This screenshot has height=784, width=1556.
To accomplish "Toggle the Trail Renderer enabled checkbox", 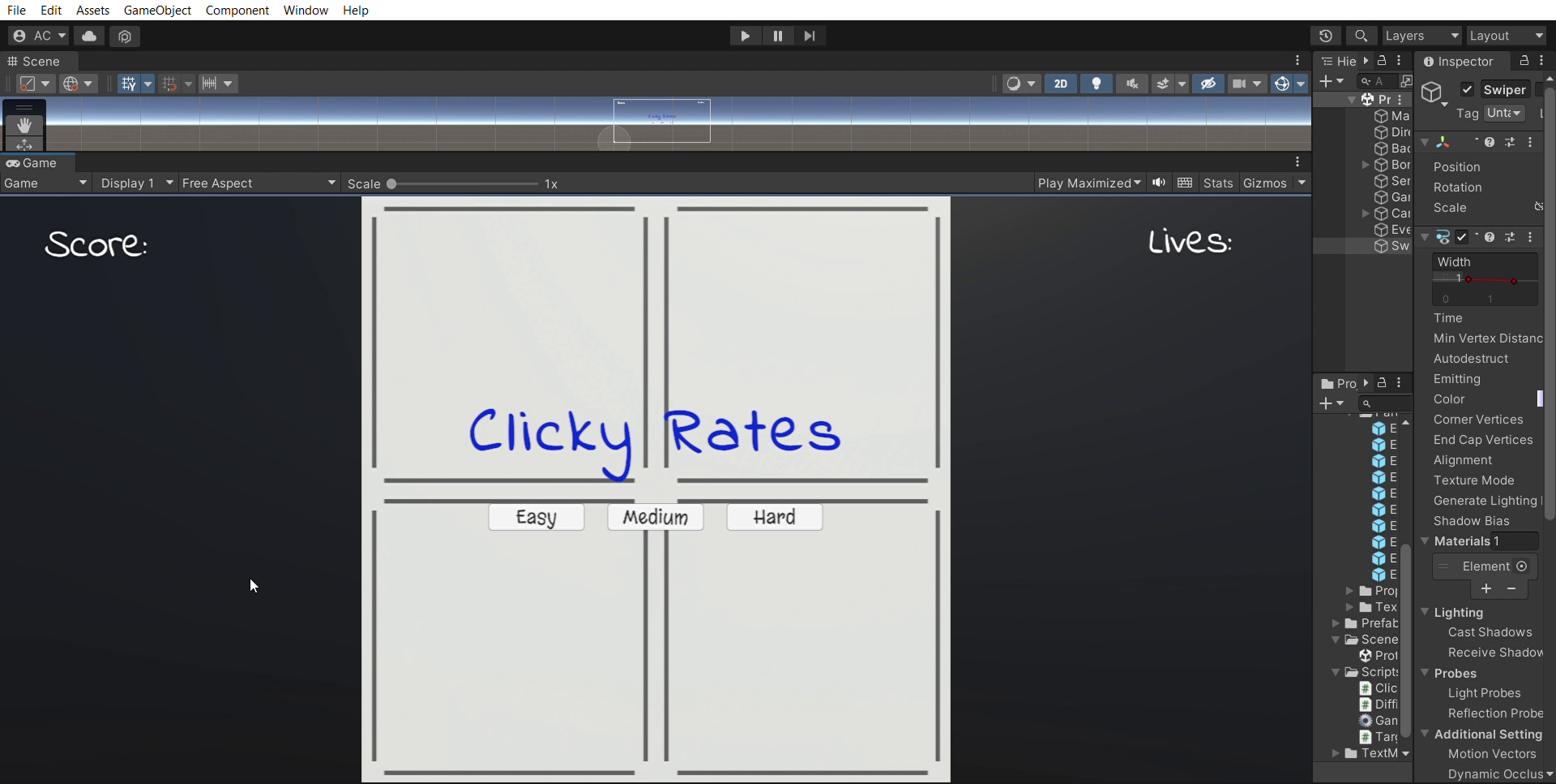I will 1462,237.
